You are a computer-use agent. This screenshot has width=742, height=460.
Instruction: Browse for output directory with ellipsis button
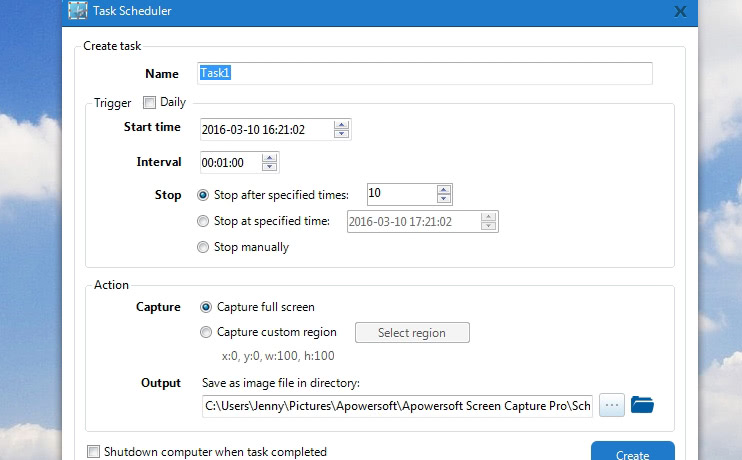click(x=611, y=405)
